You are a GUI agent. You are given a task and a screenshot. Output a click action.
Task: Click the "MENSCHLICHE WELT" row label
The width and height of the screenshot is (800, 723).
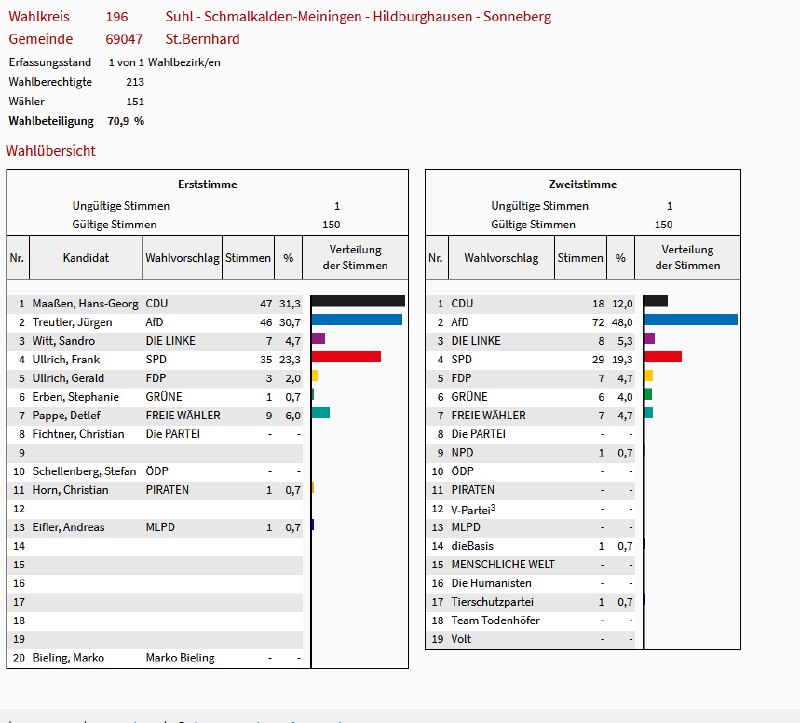(x=503, y=564)
